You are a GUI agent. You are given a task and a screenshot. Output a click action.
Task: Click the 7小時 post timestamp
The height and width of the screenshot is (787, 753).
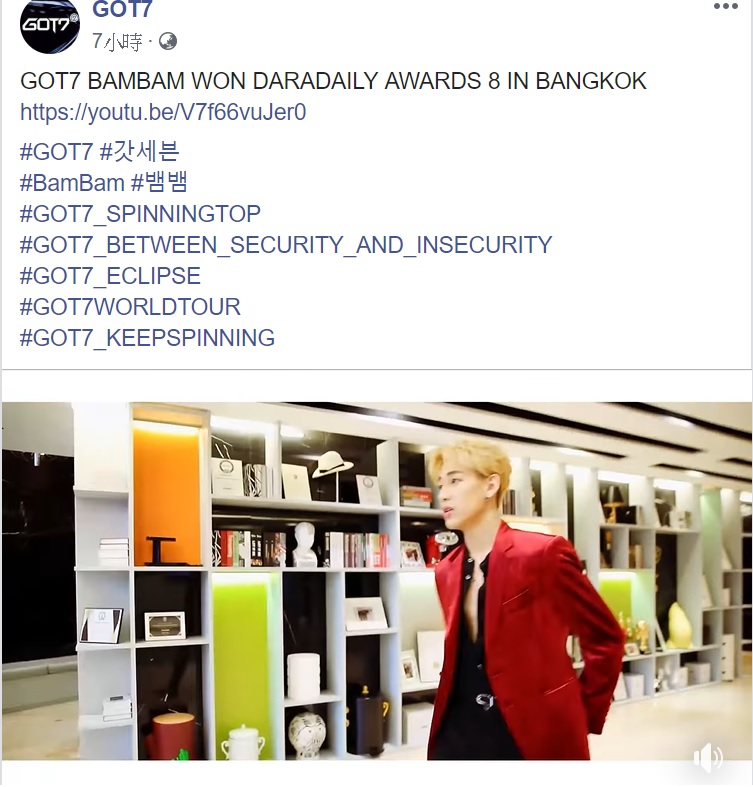tap(117, 41)
